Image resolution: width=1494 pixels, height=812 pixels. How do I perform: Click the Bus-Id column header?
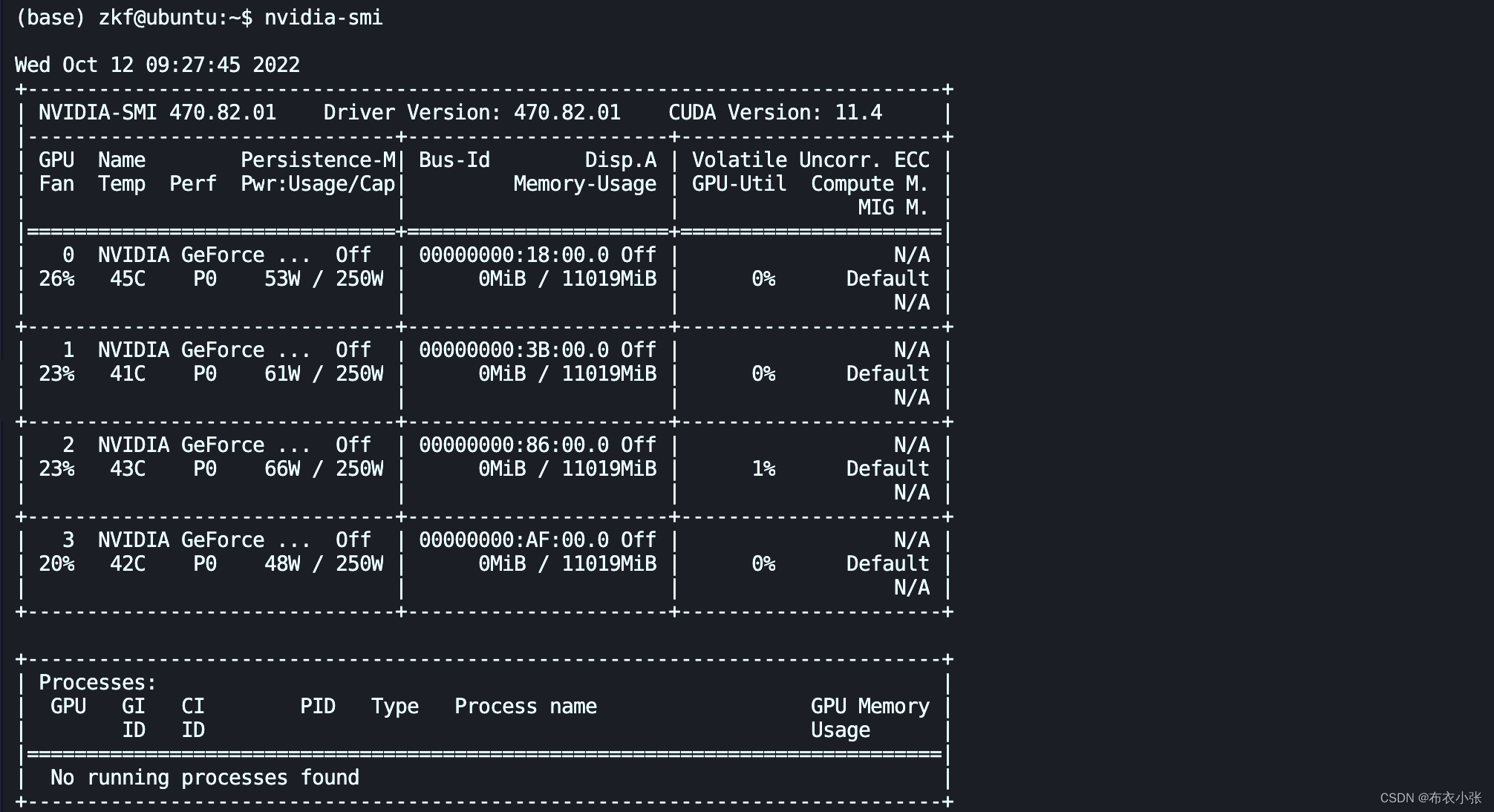coord(454,160)
